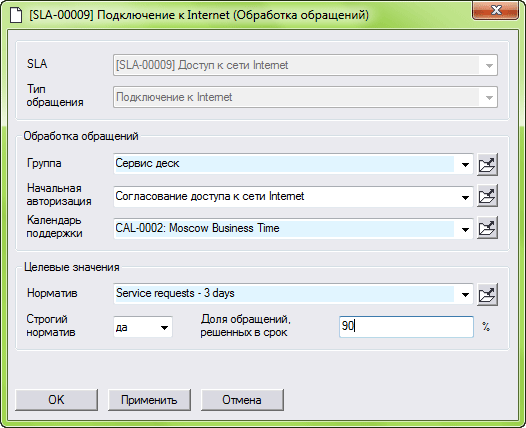The width and height of the screenshot is (526, 428).
Task: Click the Отмена button
Action: coord(242,400)
